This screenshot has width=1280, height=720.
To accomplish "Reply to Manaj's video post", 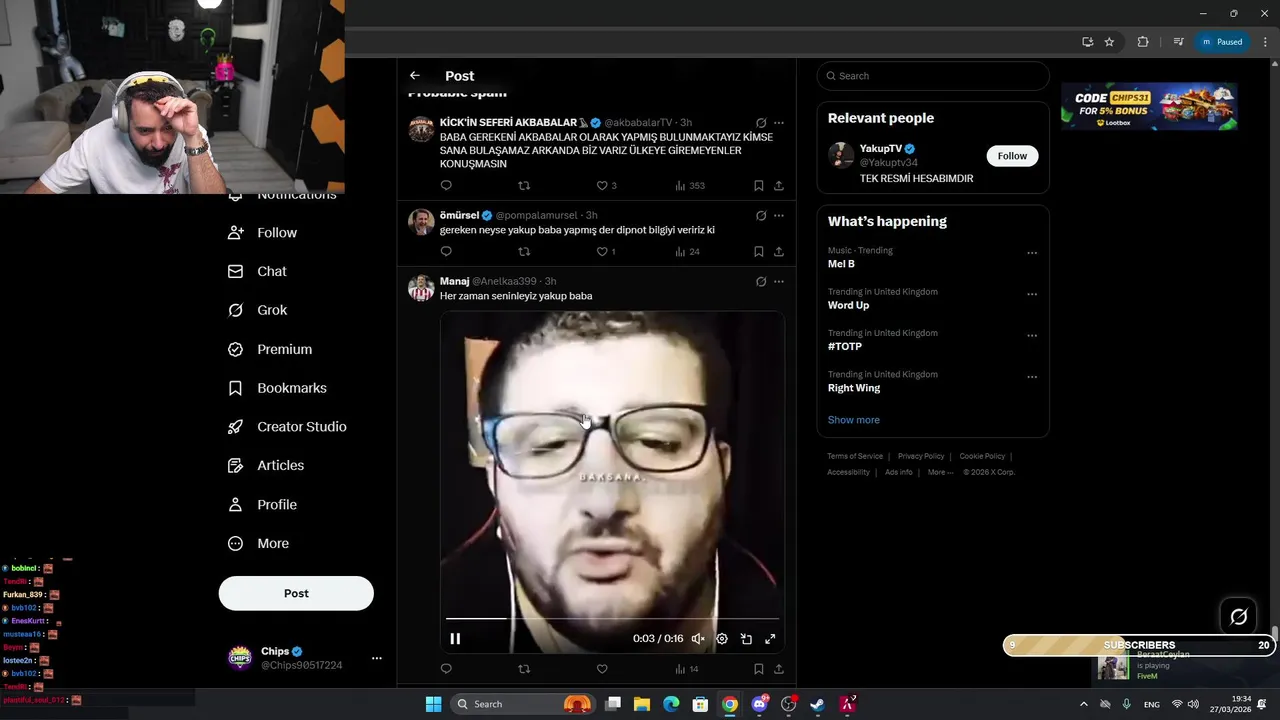I will pyautogui.click(x=446, y=668).
